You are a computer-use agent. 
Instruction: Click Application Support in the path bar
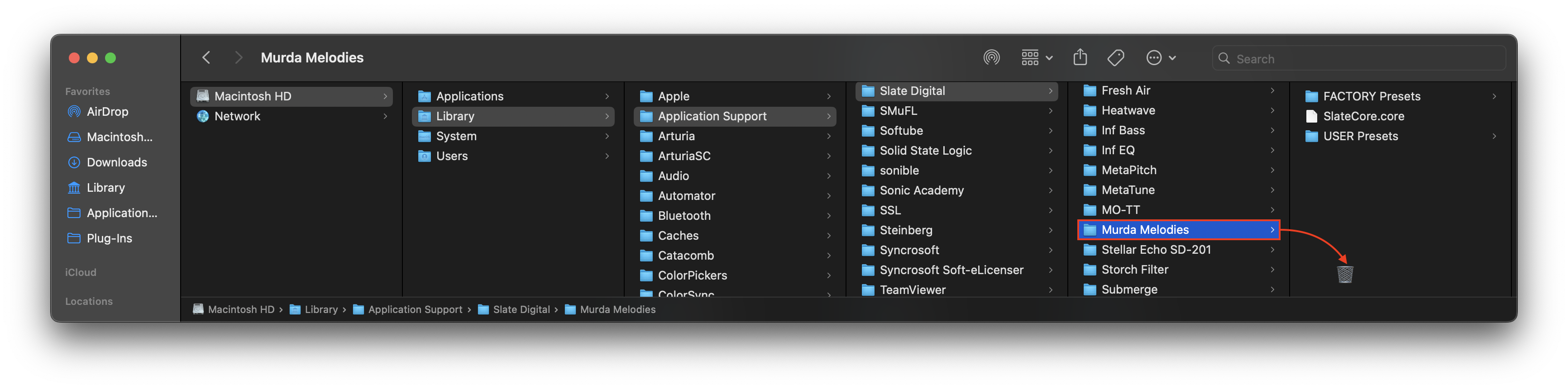click(408, 310)
